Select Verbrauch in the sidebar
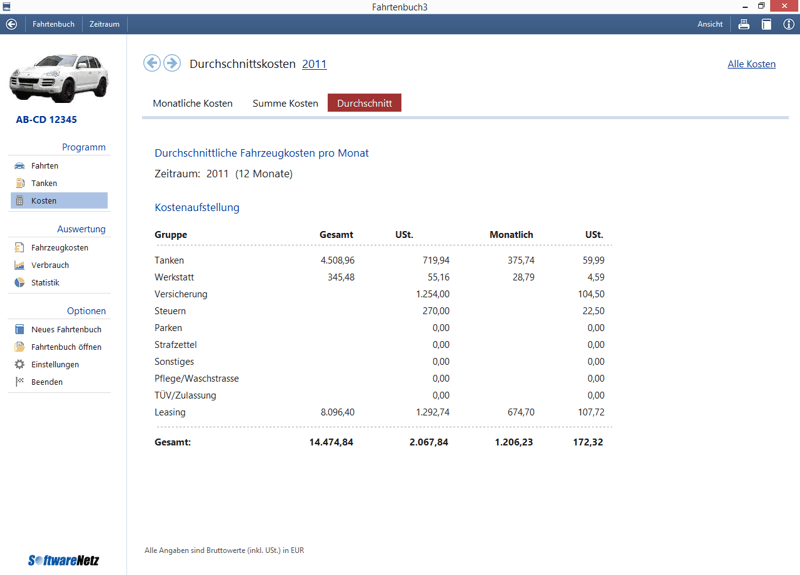The height and width of the screenshot is (575, 800). tap(50, 265)
